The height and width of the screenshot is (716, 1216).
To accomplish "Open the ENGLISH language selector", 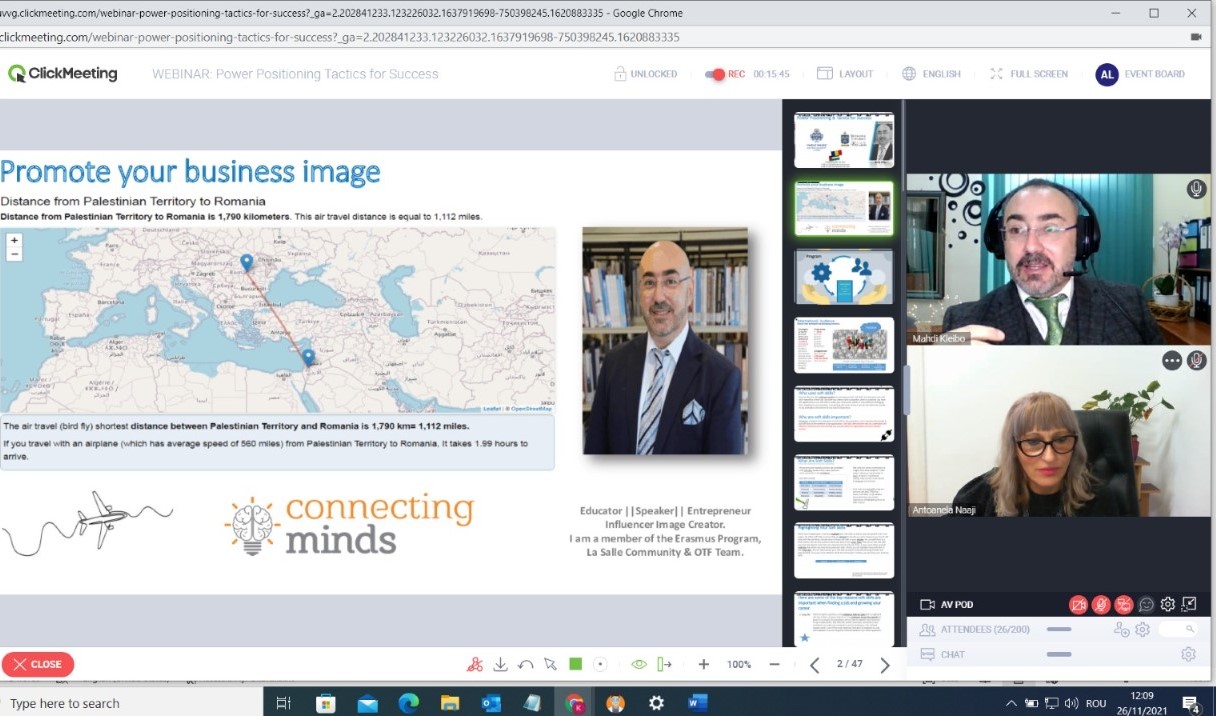I will (931, 74).
